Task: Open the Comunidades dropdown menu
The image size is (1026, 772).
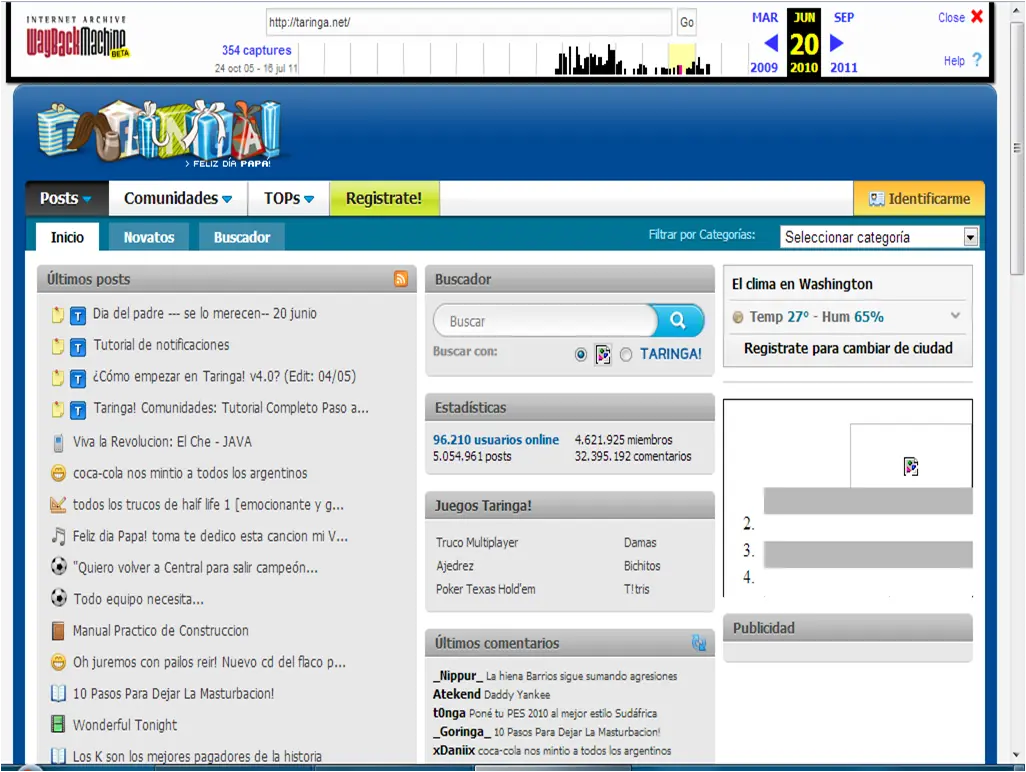Action: tap(178, 198)
